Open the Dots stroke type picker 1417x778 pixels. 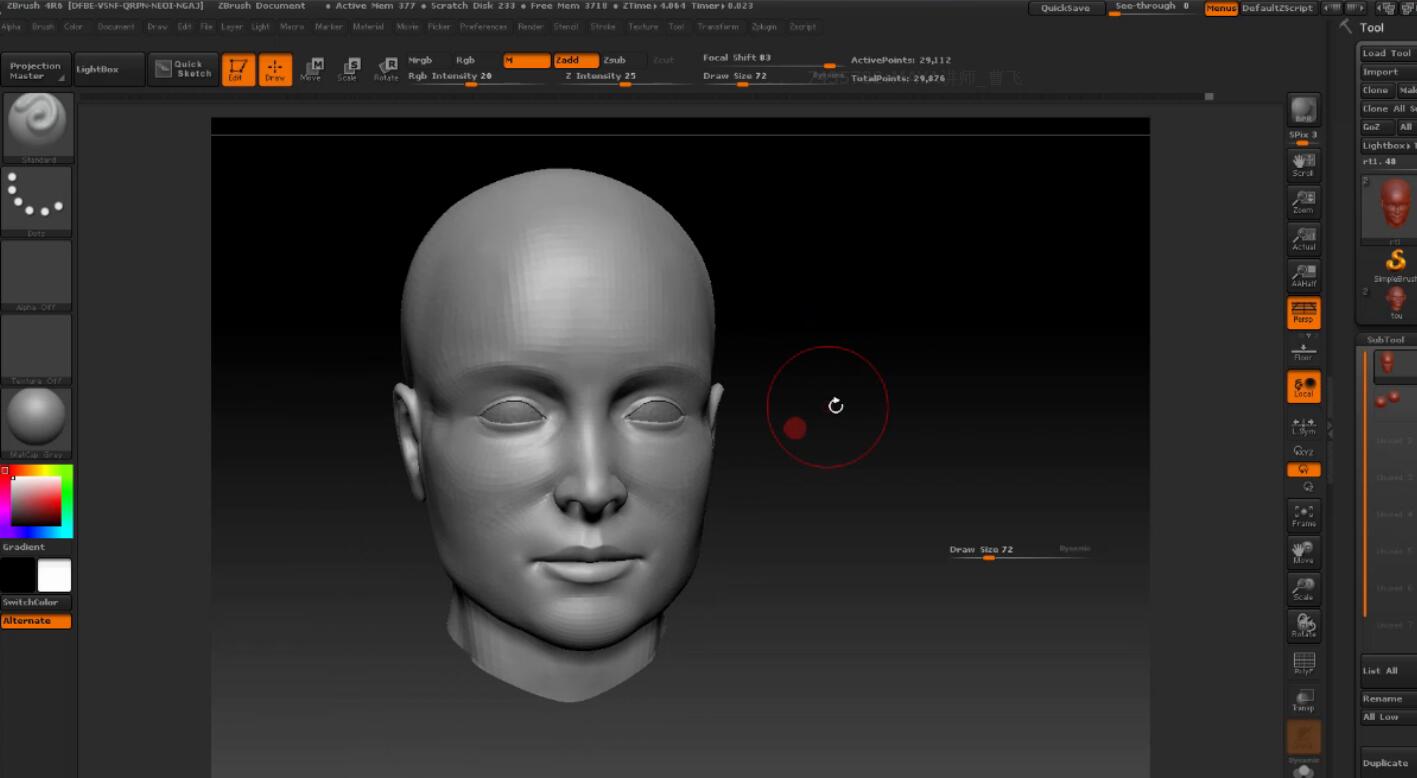pyautogui.click(x=37, y=199)
